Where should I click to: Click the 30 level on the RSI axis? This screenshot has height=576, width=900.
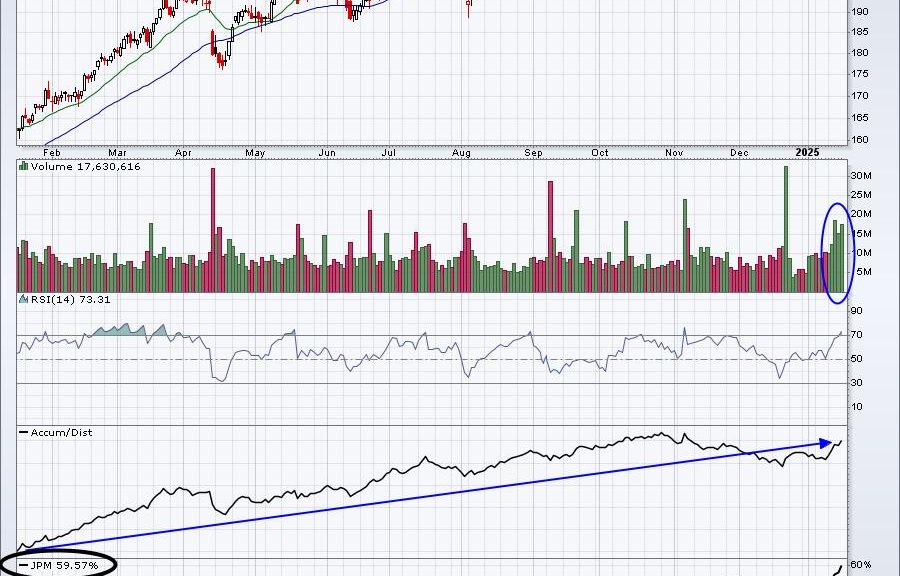[857, 383]
